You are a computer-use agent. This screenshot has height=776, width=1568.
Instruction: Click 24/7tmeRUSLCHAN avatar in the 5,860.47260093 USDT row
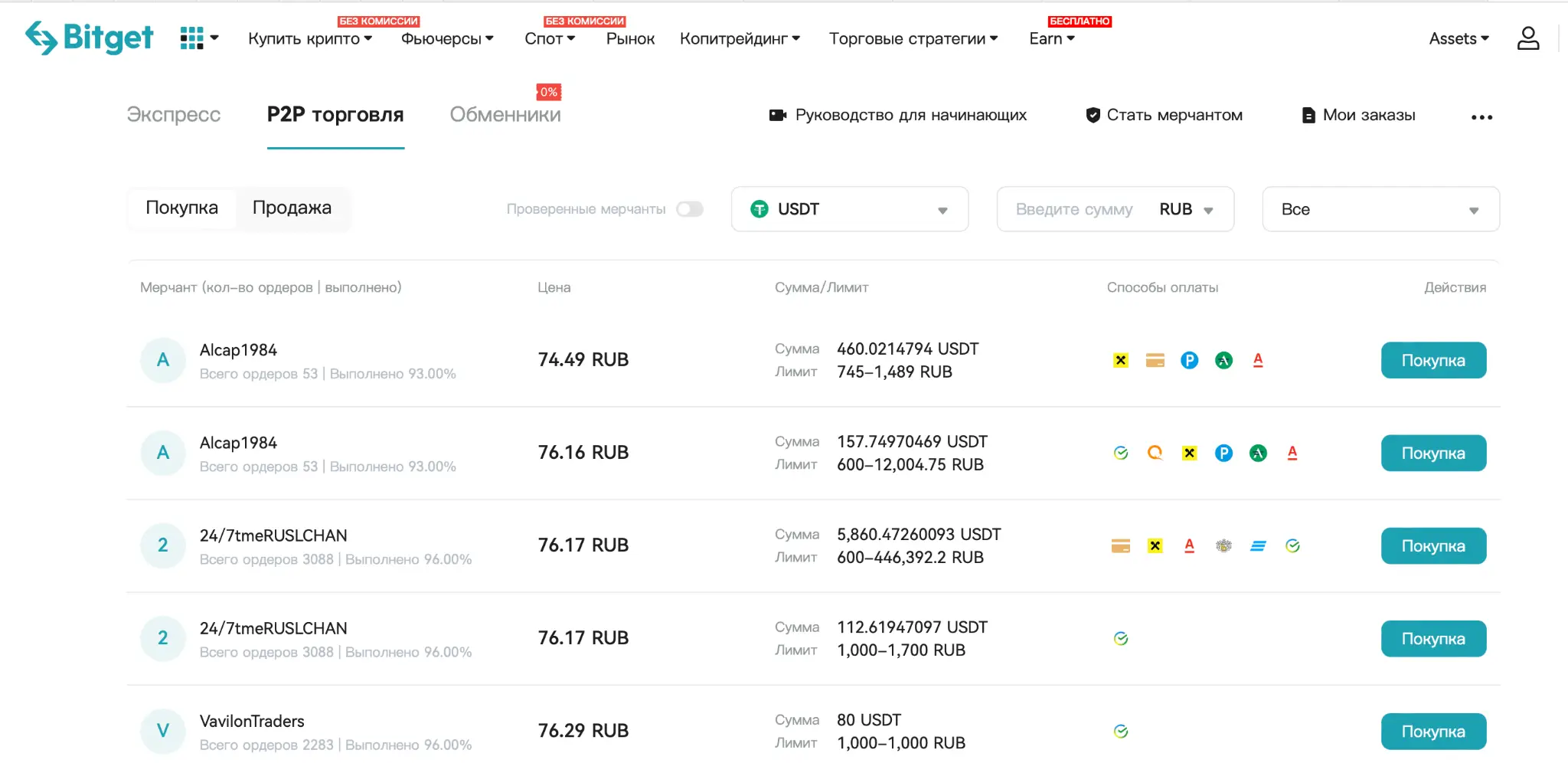pos(163,545)
